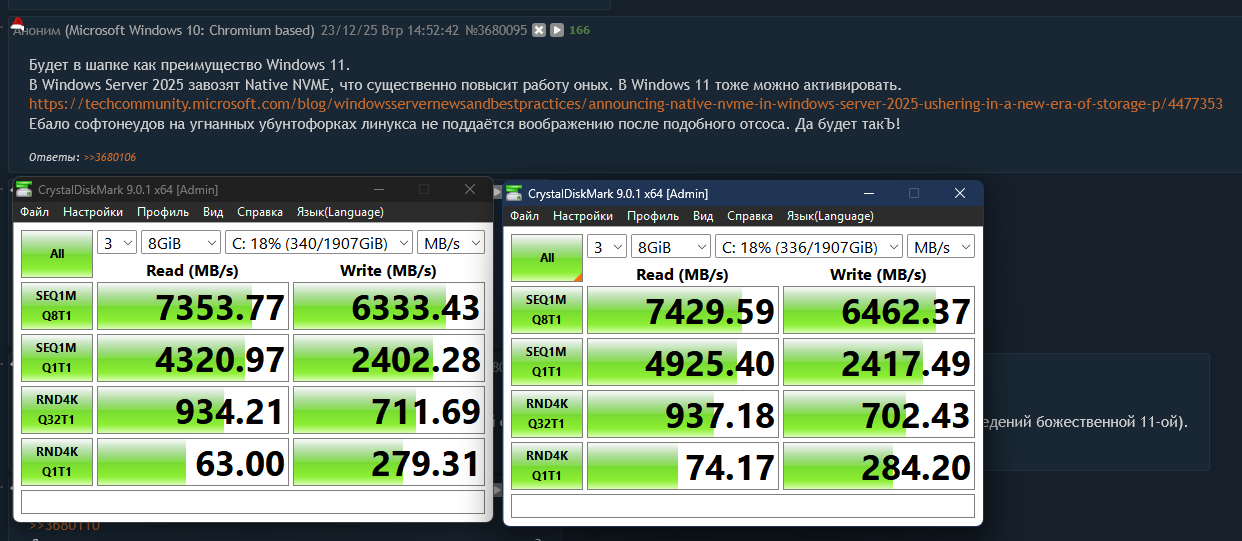The width and height of the screenshot is (1242, 541).
Task: Open Файл menu in the left CrystalDiskMark window
Action: pos(34,212)
